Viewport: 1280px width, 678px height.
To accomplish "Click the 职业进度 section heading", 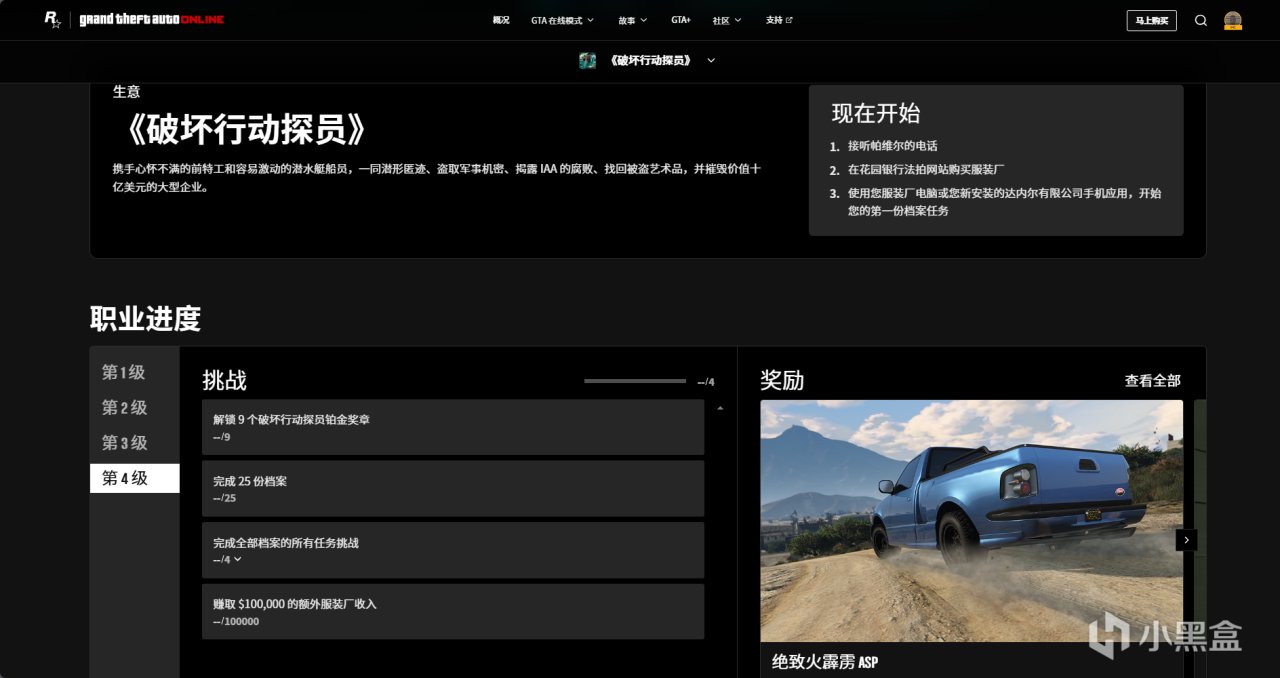I will 145,319.
